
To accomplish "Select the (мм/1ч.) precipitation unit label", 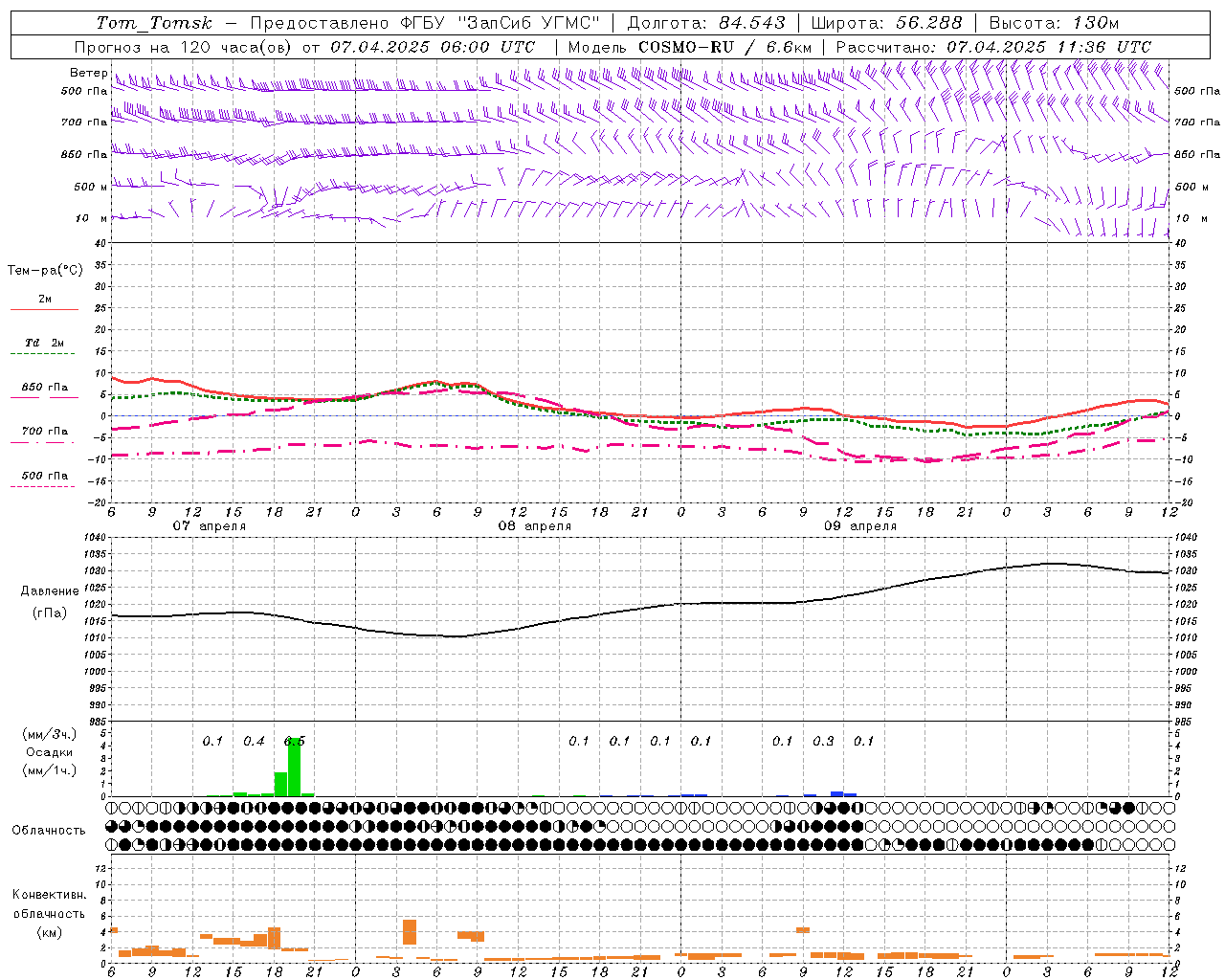I will pyautogui.click(x=49, y=769).
